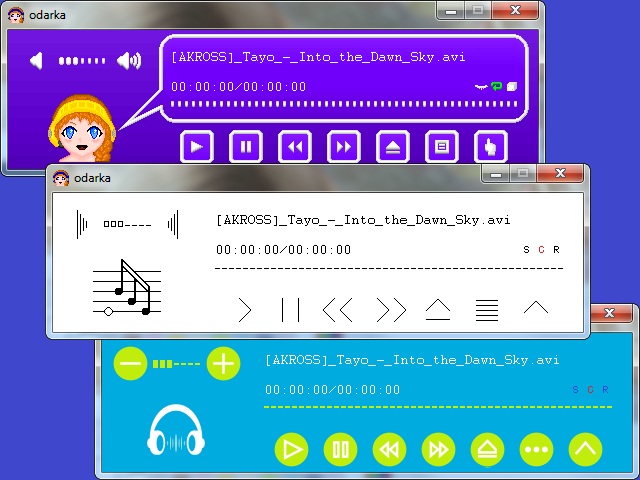Click the volume level bar in purple window

(x=82, y=61)
